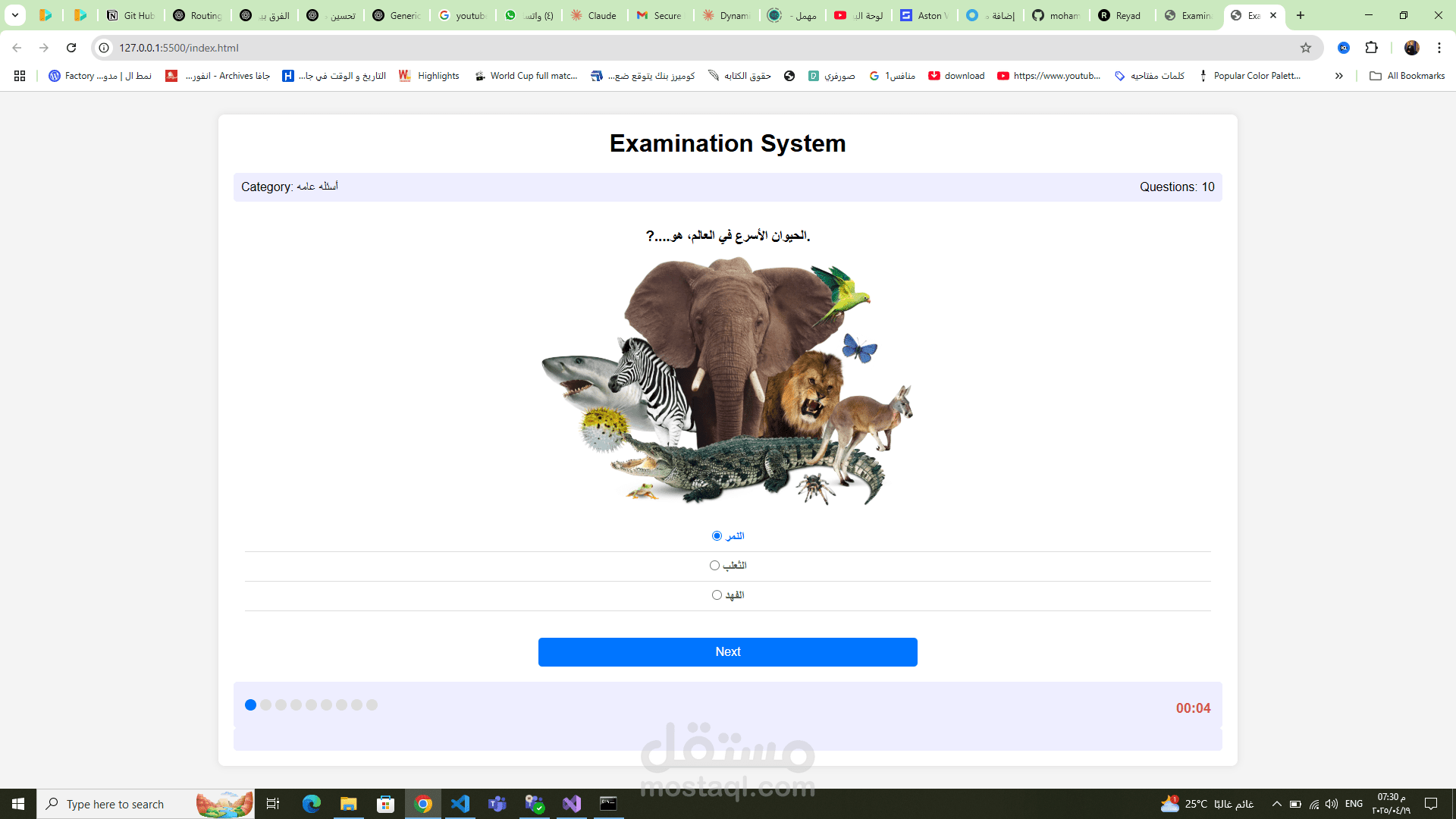Click the Questions: 10 text
1456x819 pixels.
tap(1177, 187)
